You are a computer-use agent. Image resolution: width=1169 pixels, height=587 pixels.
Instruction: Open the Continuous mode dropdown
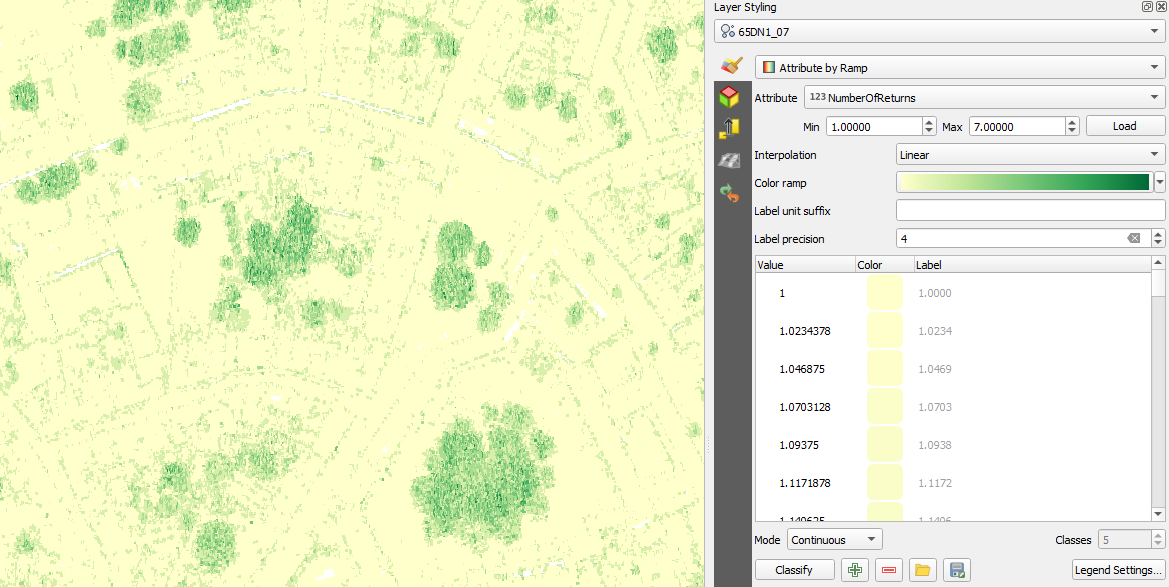[x=834, y=539]
